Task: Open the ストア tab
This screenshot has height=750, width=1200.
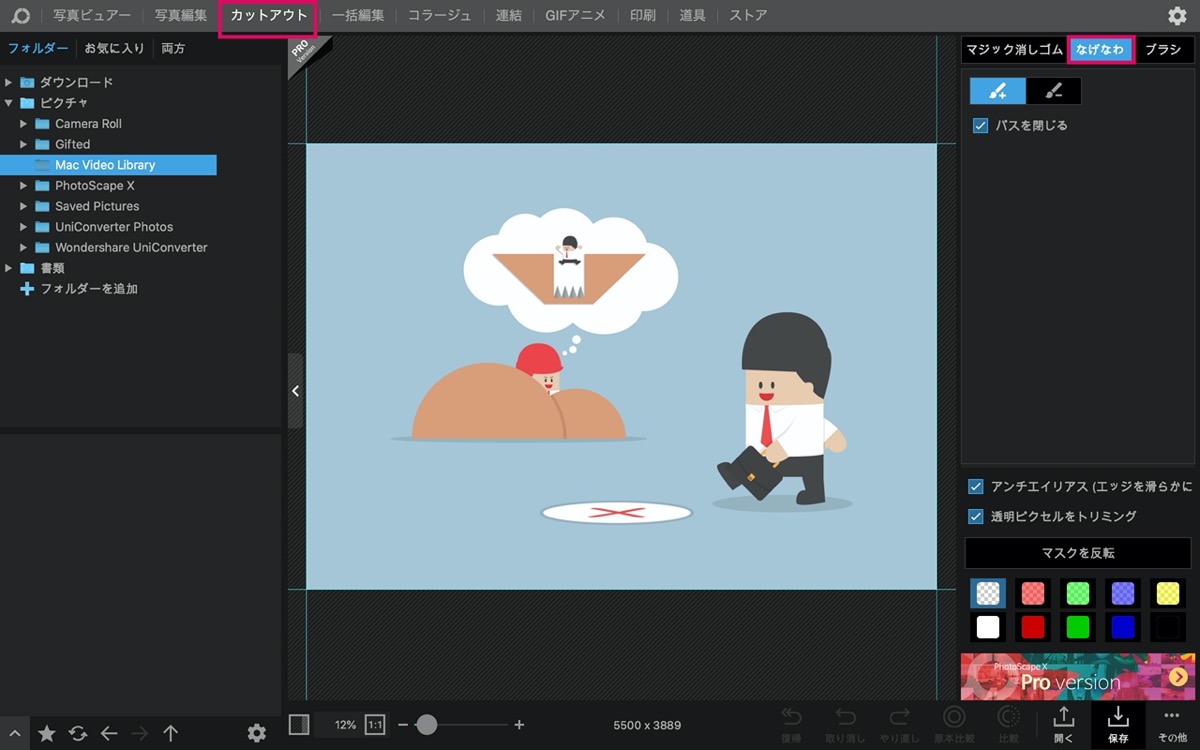Action: 749,16
